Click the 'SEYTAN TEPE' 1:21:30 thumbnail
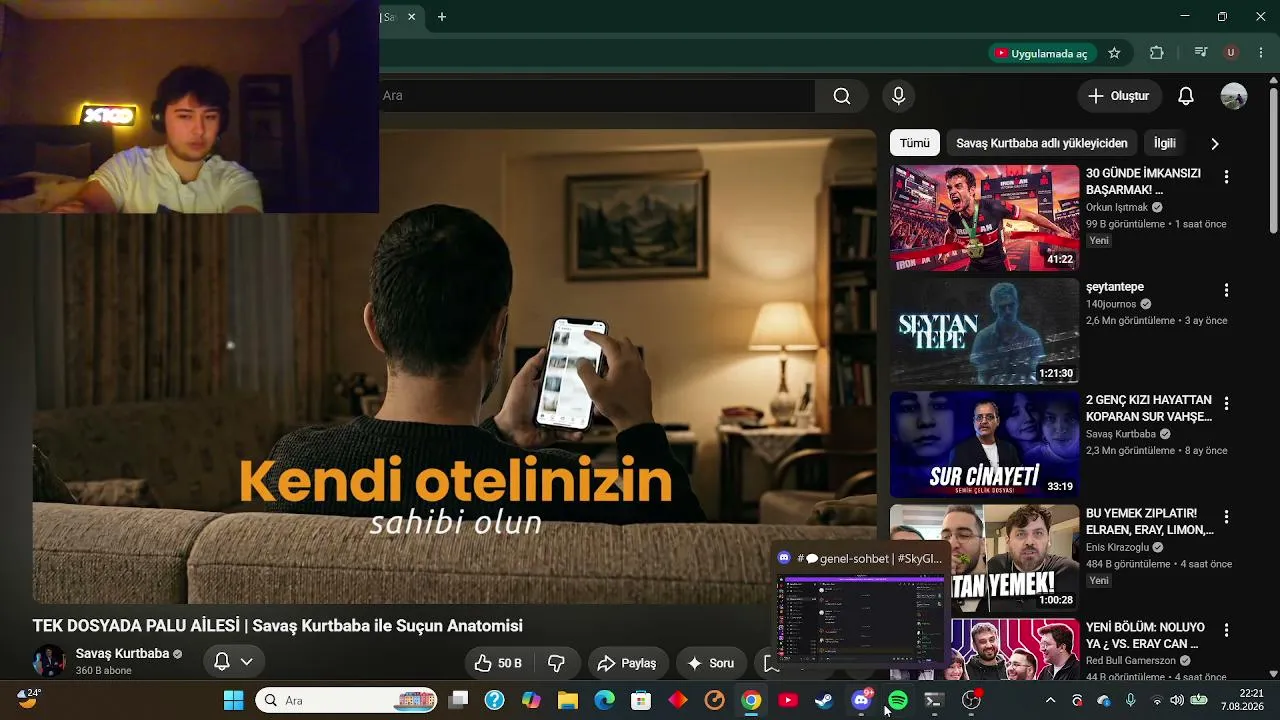 coord(984,331)
